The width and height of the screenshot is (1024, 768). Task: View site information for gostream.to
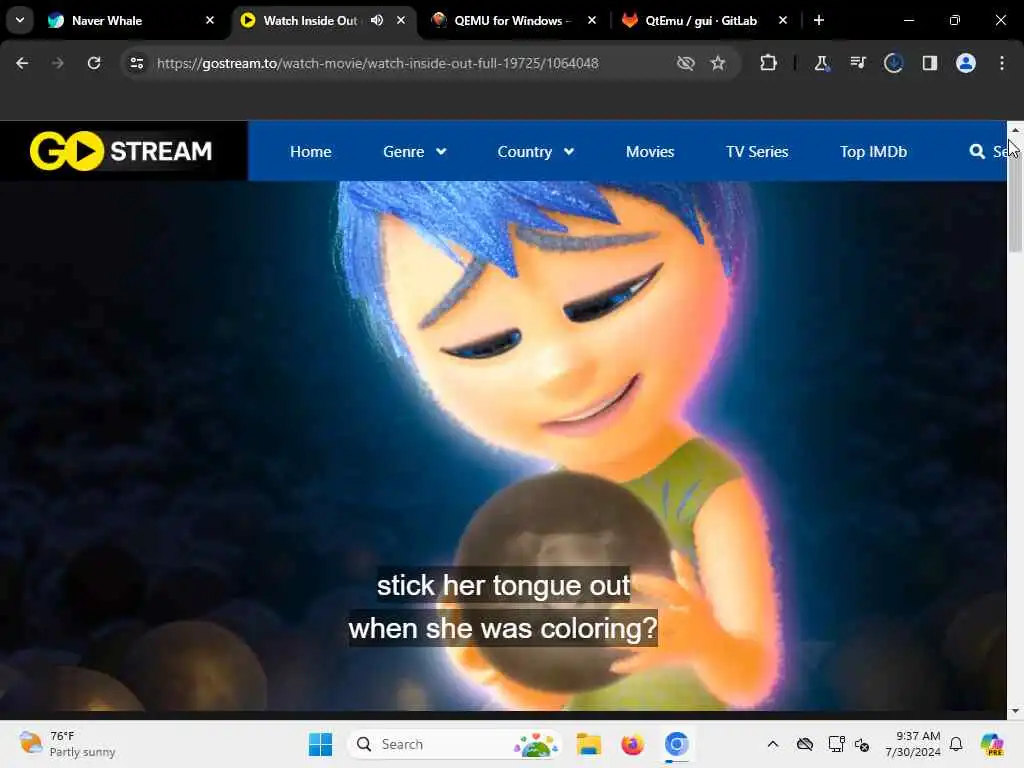tap(136, 63)
